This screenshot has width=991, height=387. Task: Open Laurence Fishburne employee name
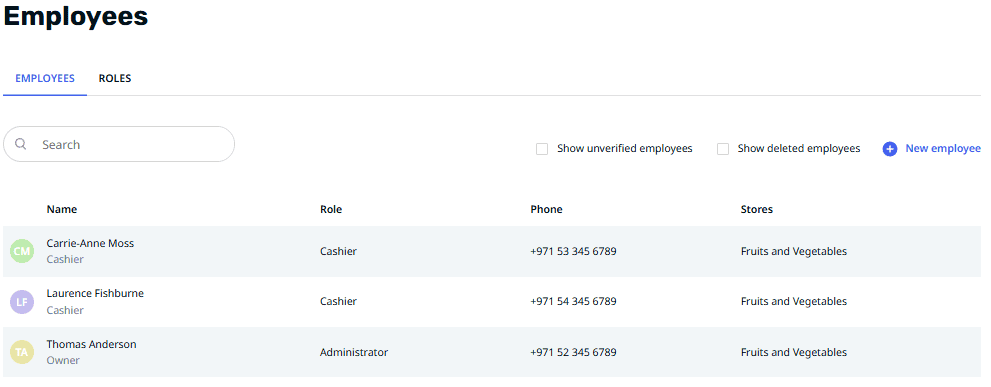95,293
